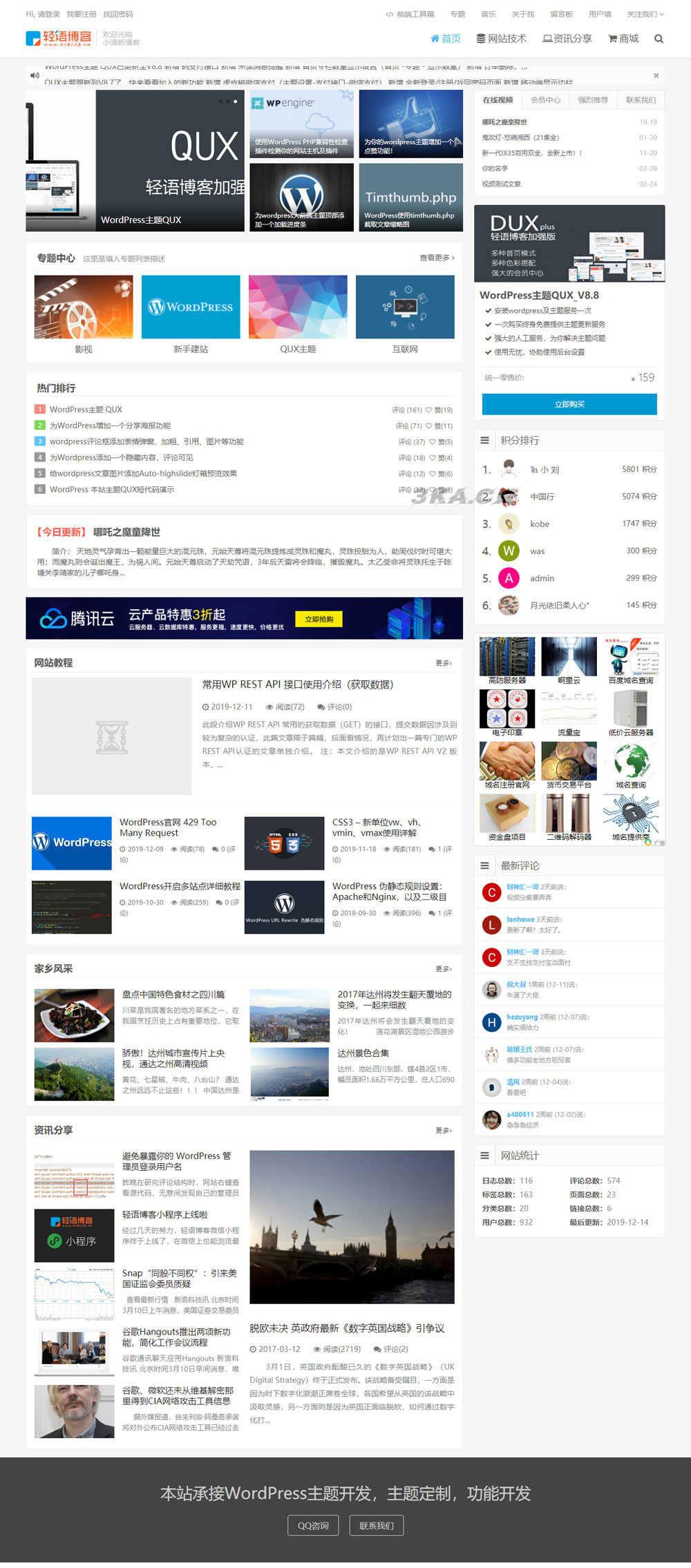Switch to the 会员中心 tab
Screen dimensions: 691x1568
pyautogui.click(x=545, y=100)
